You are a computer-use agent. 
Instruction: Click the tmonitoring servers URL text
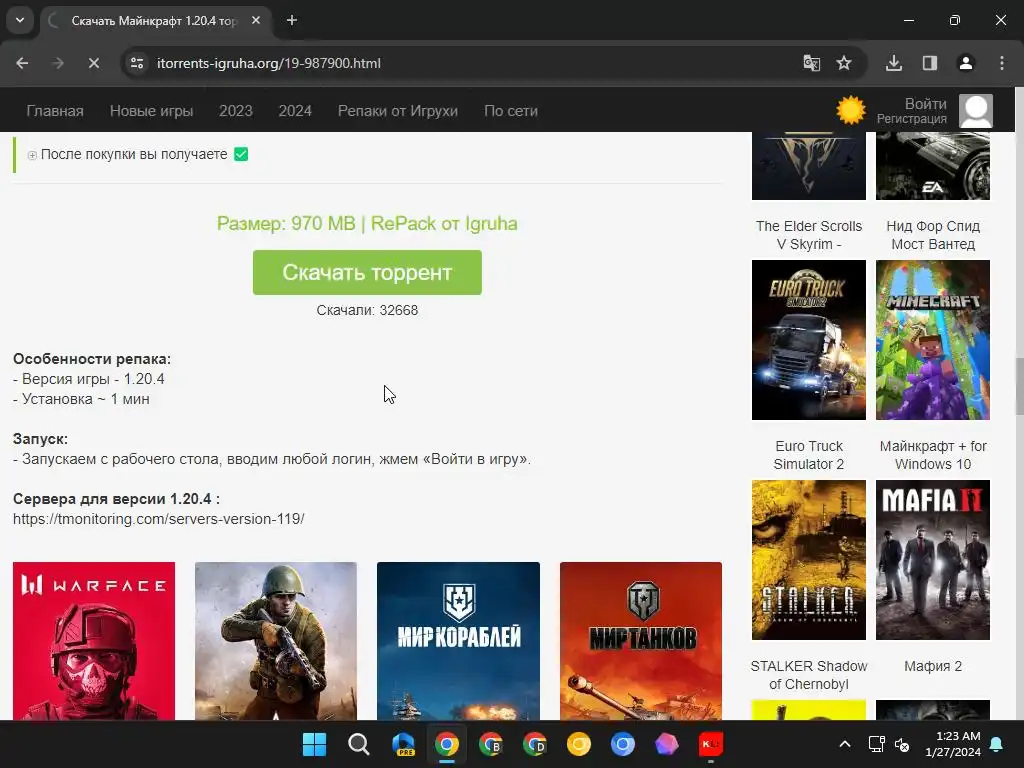(x=159, y=519)
